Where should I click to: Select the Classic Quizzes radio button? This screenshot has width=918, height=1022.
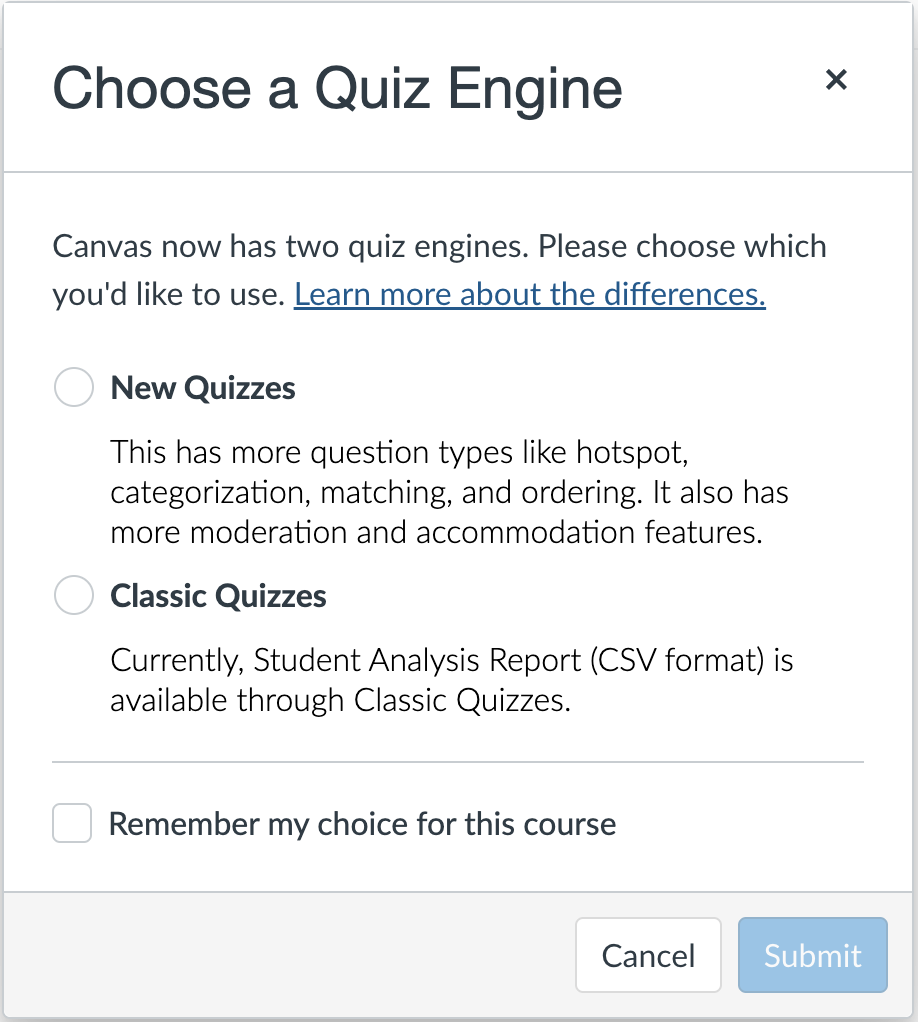(x=73, y=595)
